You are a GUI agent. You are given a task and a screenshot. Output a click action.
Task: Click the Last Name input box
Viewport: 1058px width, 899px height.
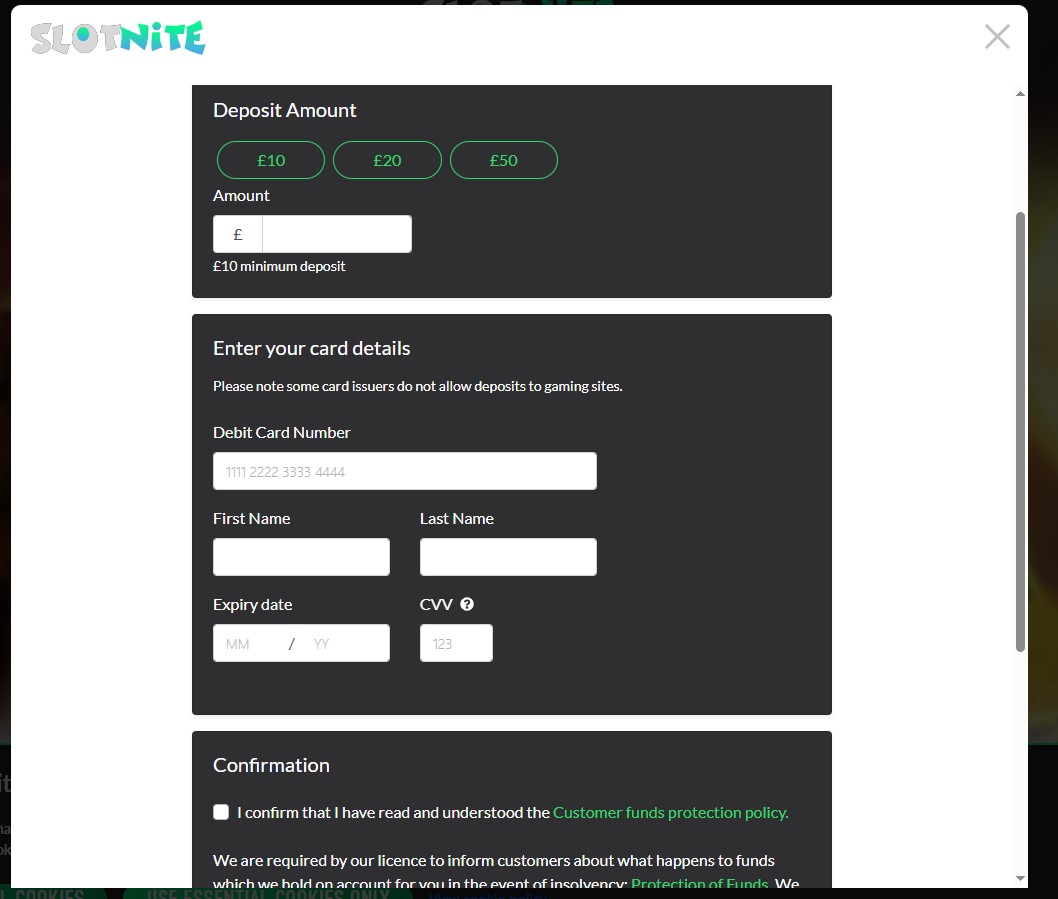point(508,557)
